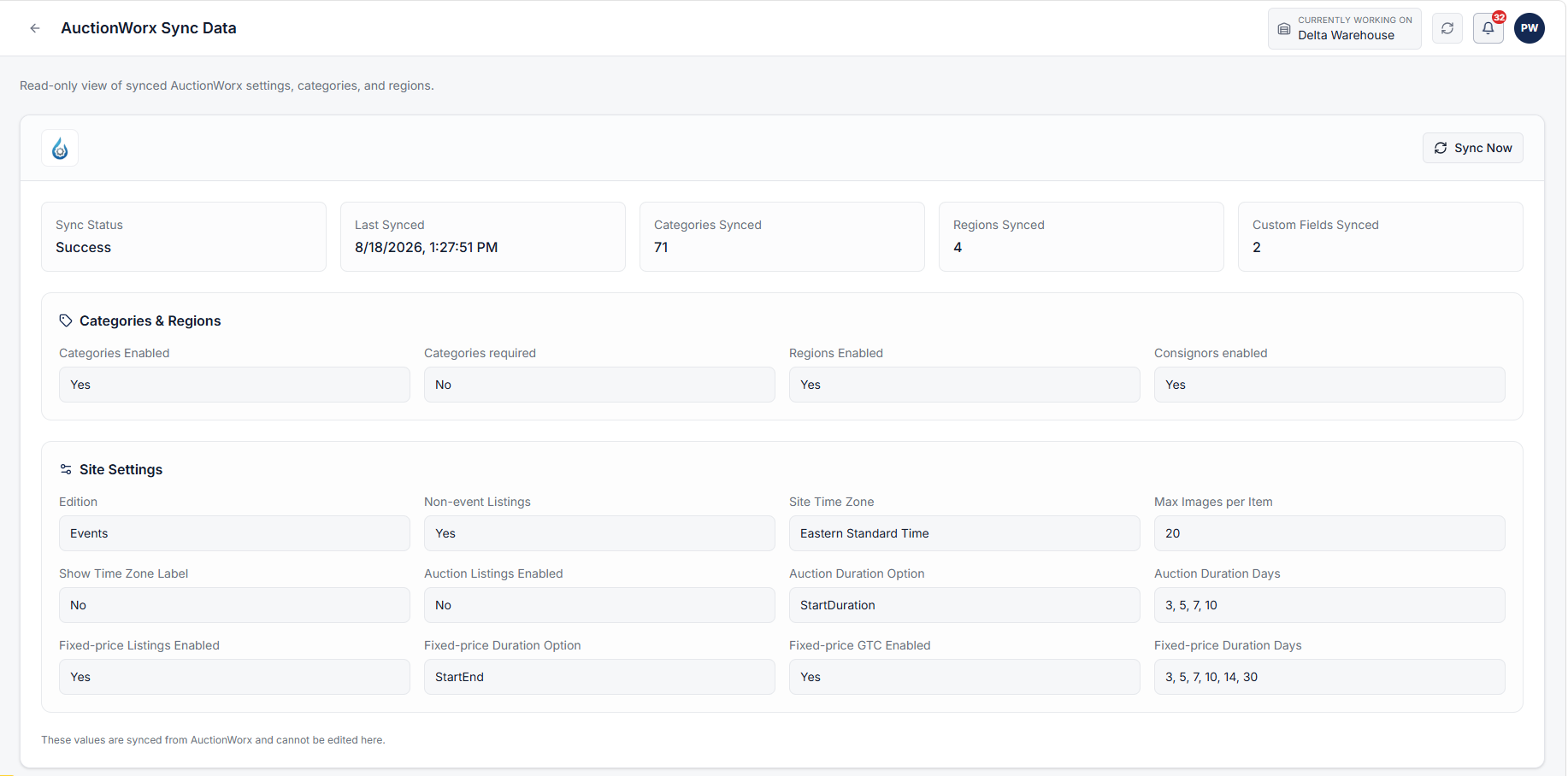This screenshot has height=776, width=1568.
Task: Click the Eastern Standard Time field
Action: (964, 533)
